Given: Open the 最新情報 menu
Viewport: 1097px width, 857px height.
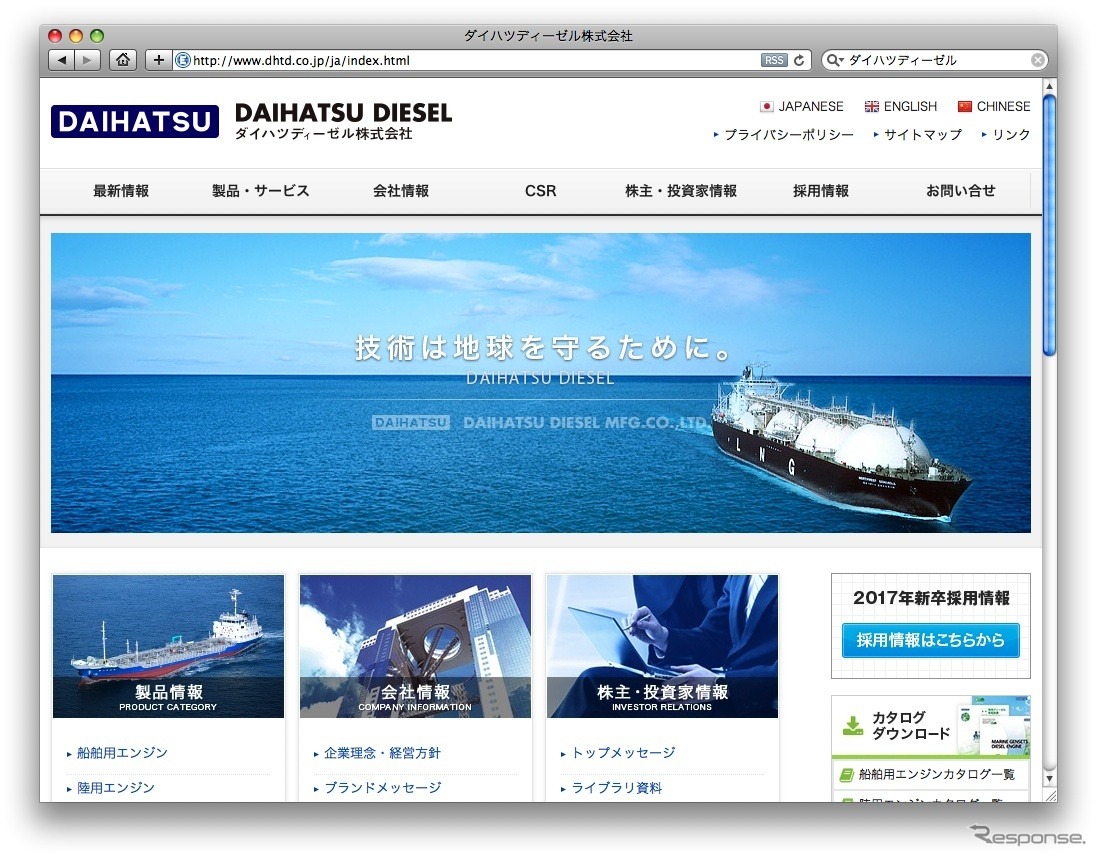Looking at the screenshot, I should point(121,191).
